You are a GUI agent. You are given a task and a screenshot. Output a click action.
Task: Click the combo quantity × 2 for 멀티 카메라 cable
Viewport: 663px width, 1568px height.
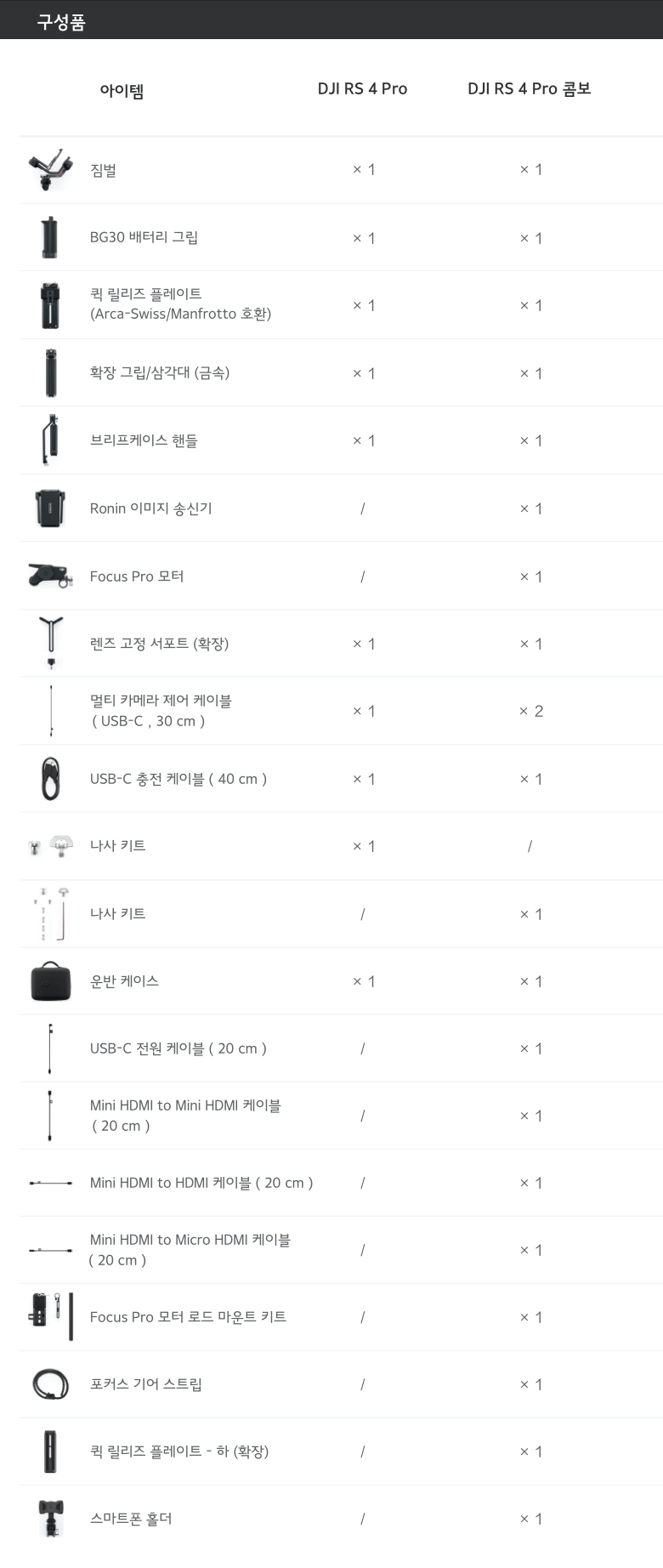tap(531, 711)
